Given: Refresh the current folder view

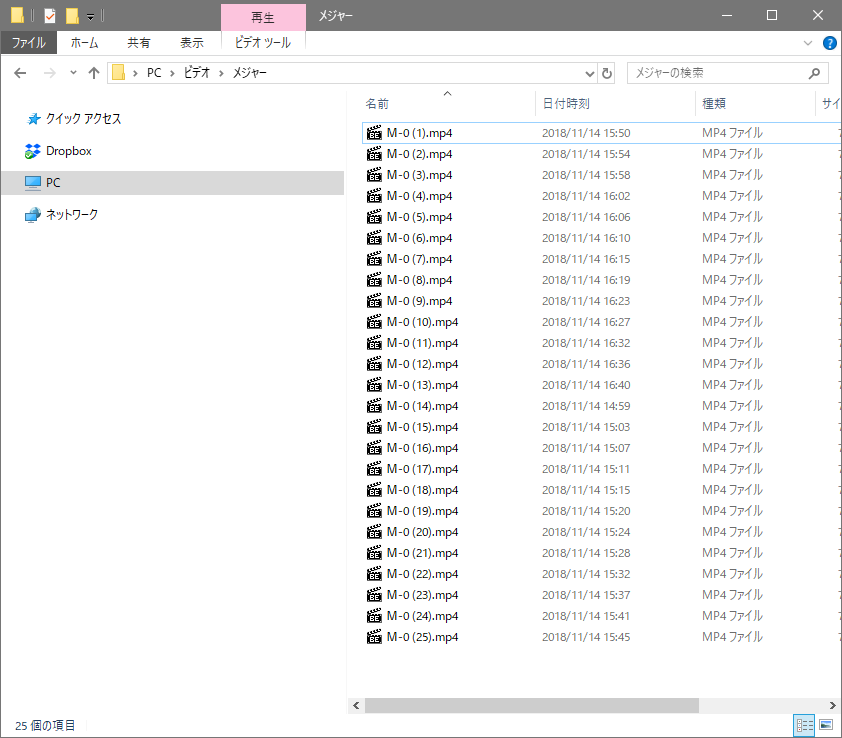Looking at the screenshot, I should (x=606, y=73).
